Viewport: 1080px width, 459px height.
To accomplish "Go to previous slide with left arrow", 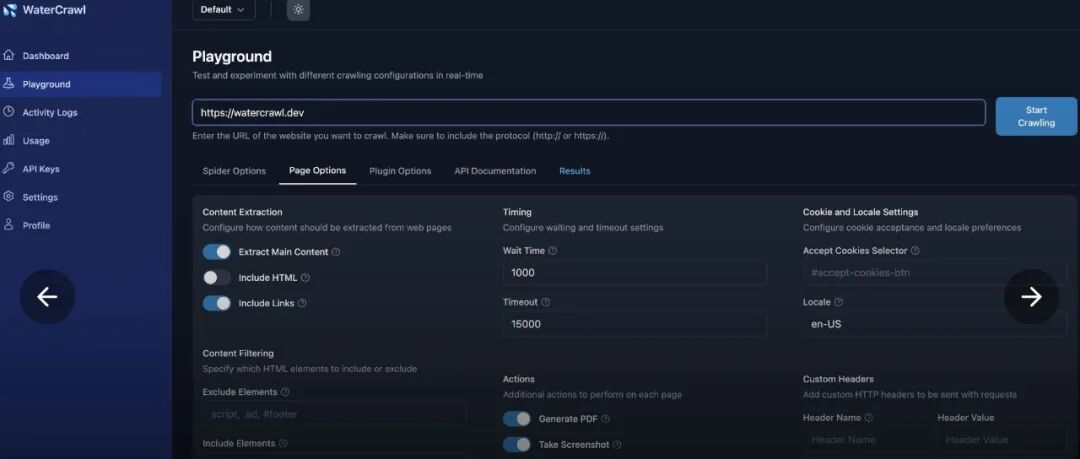I will 48,296.
